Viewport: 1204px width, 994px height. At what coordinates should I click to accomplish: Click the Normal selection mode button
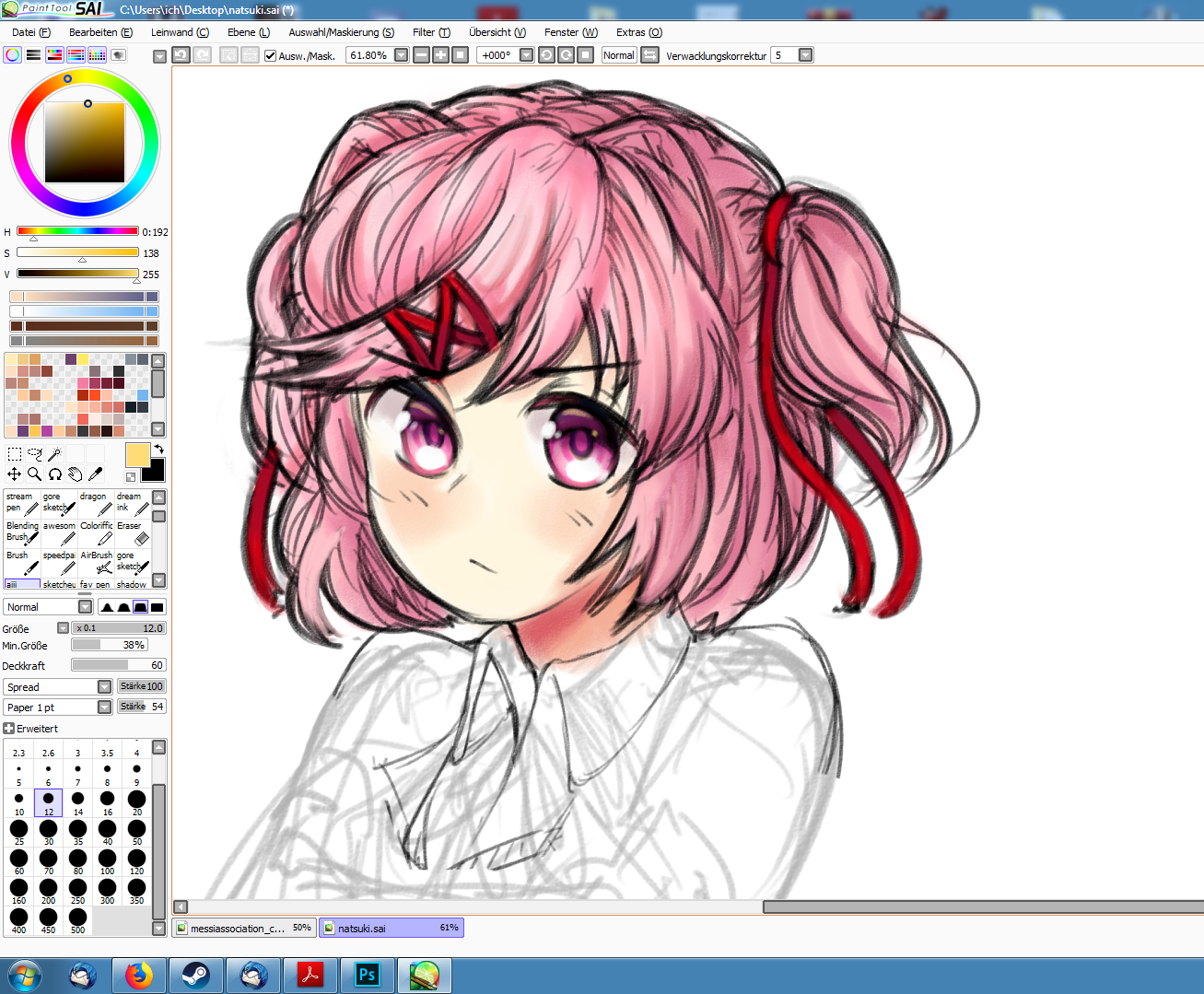tap(619, 55)
